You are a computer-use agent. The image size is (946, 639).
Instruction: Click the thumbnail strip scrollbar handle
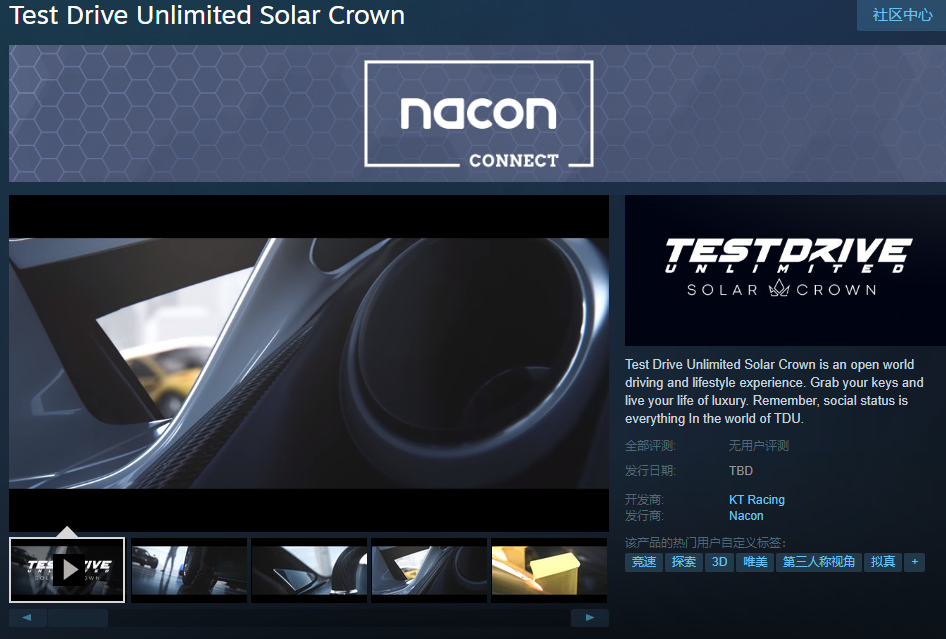(78, 617)
